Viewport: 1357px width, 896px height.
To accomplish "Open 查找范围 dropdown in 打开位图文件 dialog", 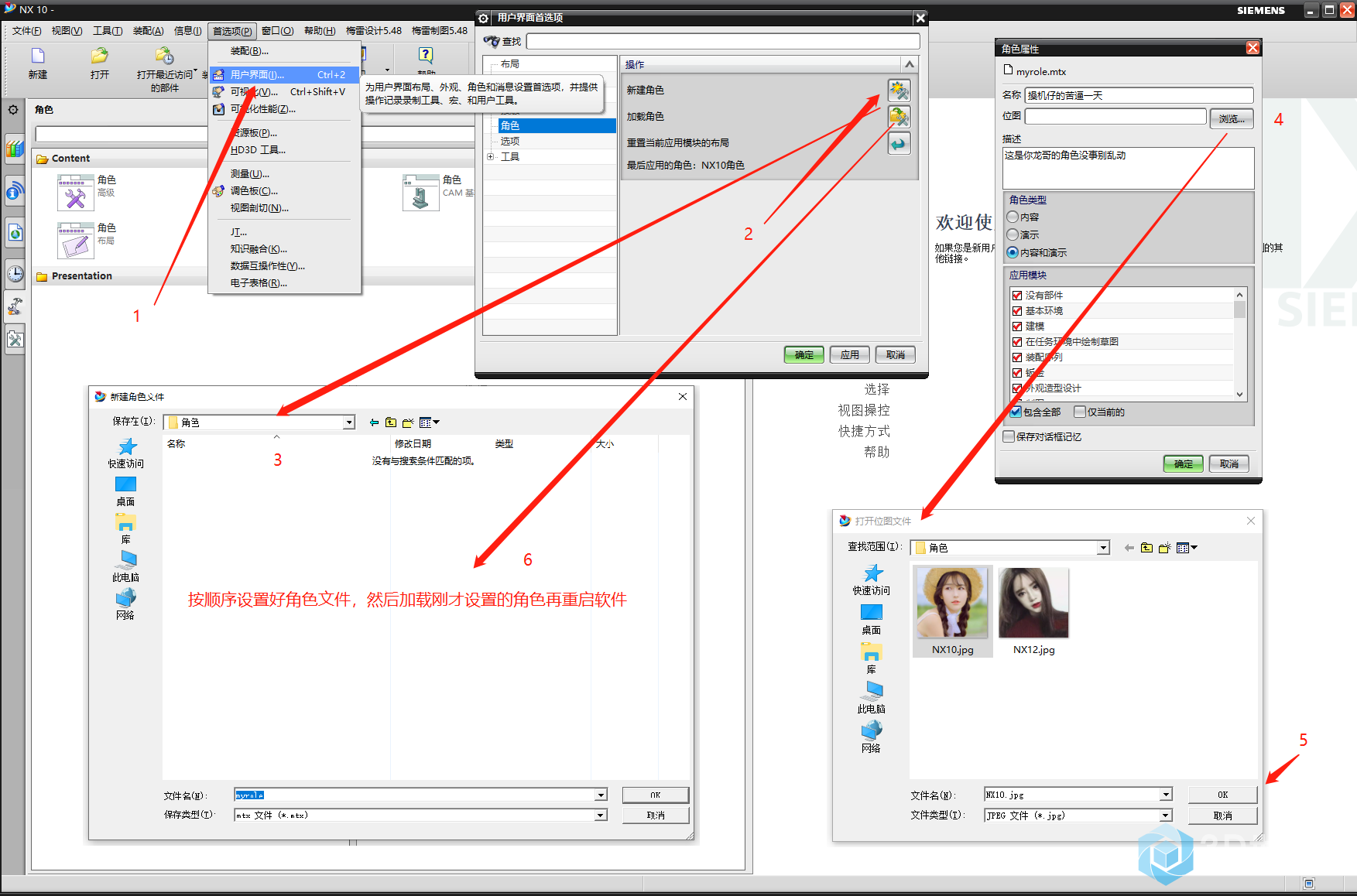I will coord(1103,548).
